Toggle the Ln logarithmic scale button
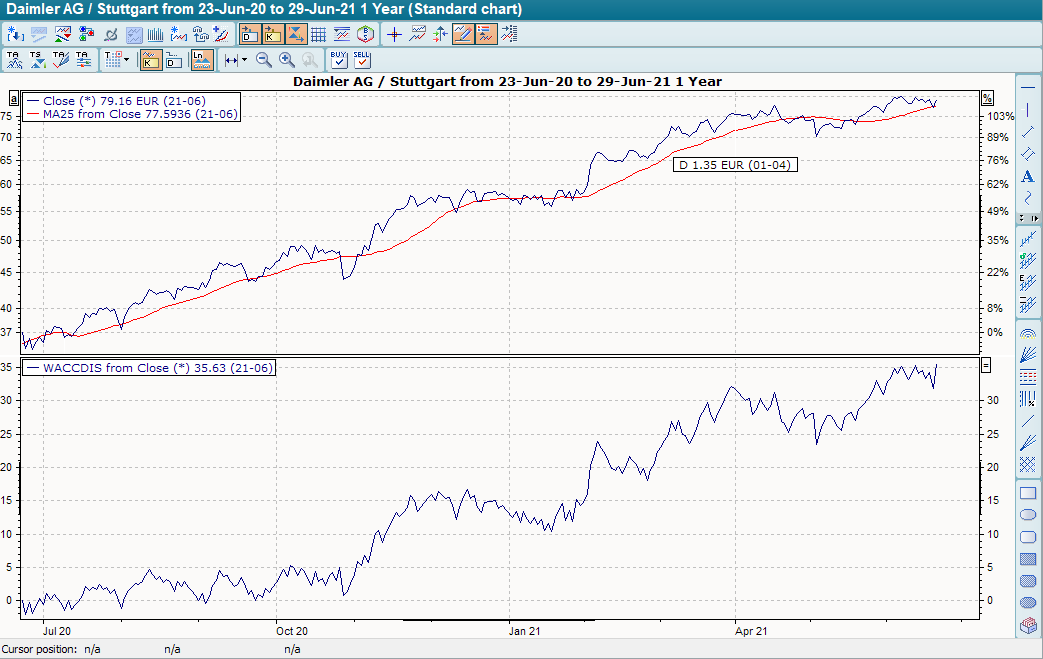 click(201, 58)
